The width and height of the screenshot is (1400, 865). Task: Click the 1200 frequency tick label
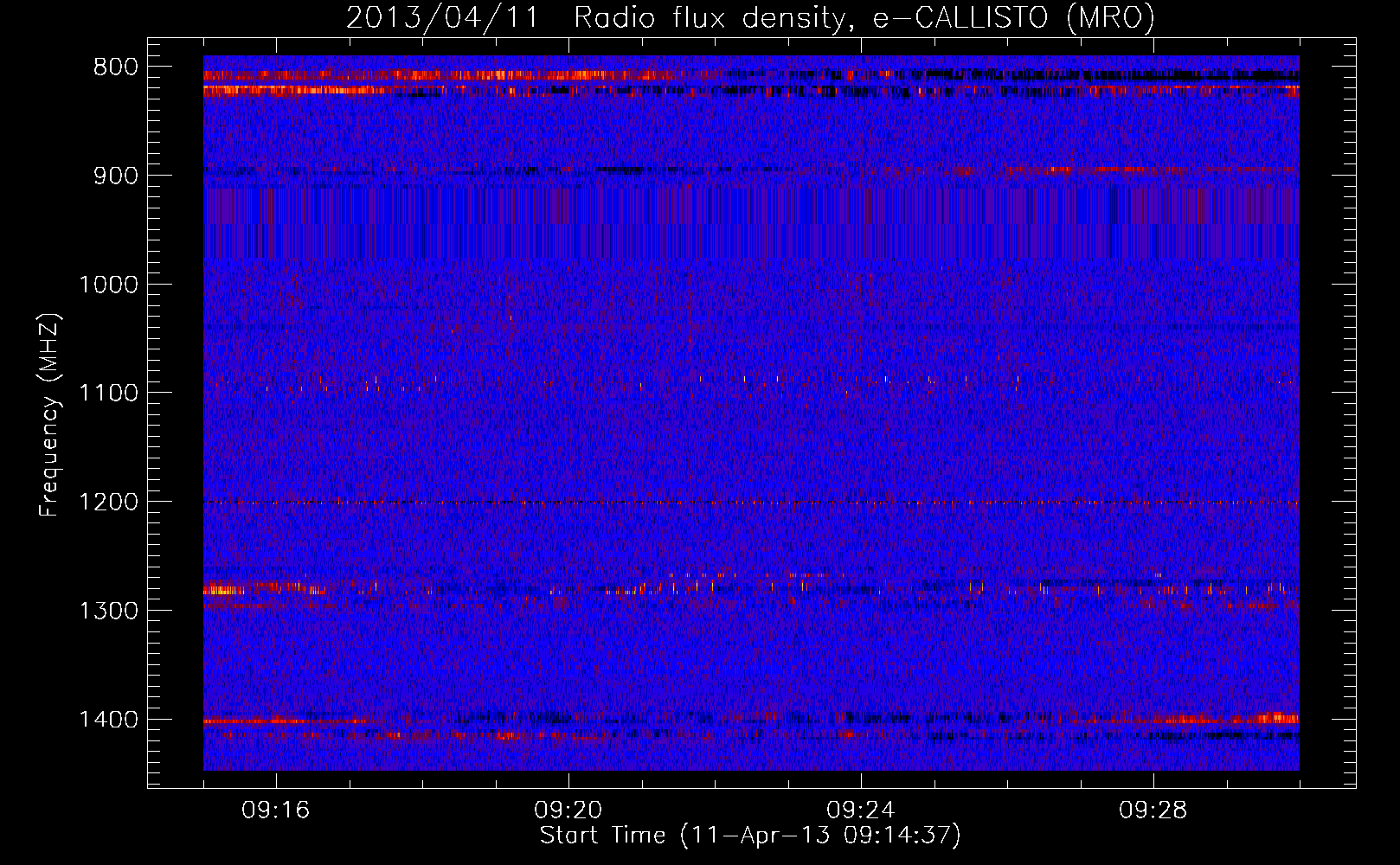tap(108, 503)
